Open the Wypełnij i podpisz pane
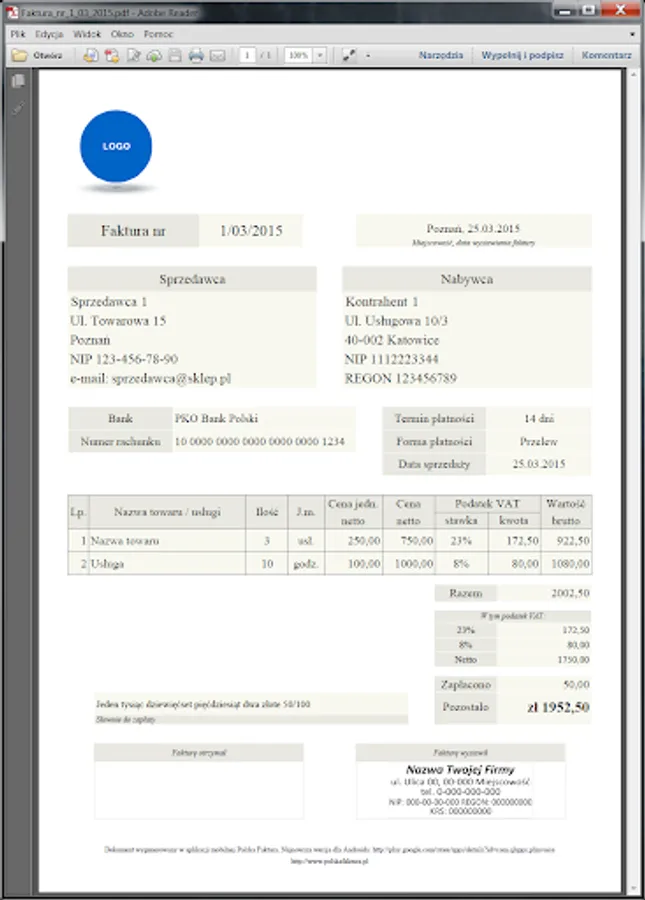645x900 pixels. tap(522, 55)
